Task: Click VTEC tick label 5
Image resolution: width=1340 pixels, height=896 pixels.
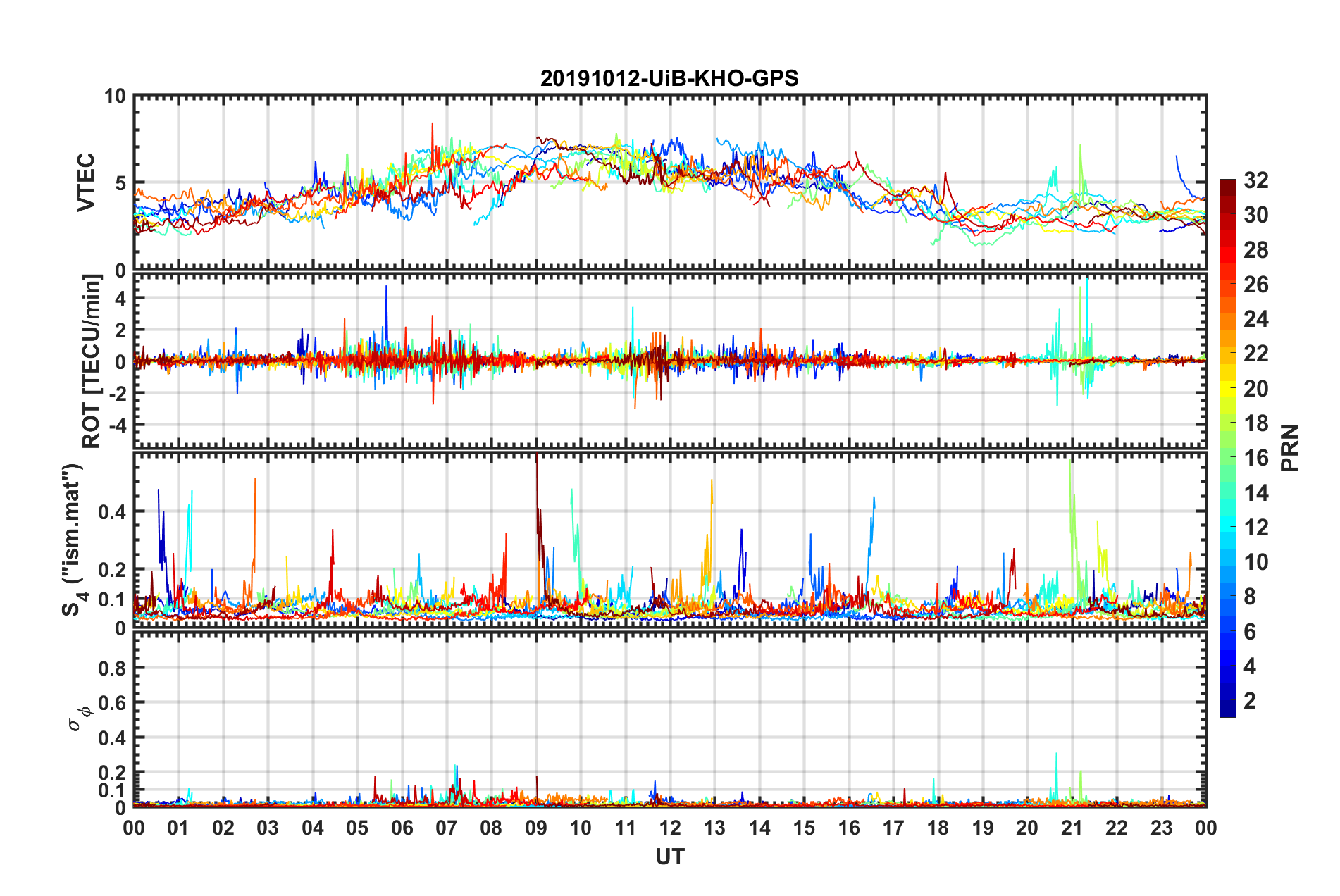Action: coord(120,183)
